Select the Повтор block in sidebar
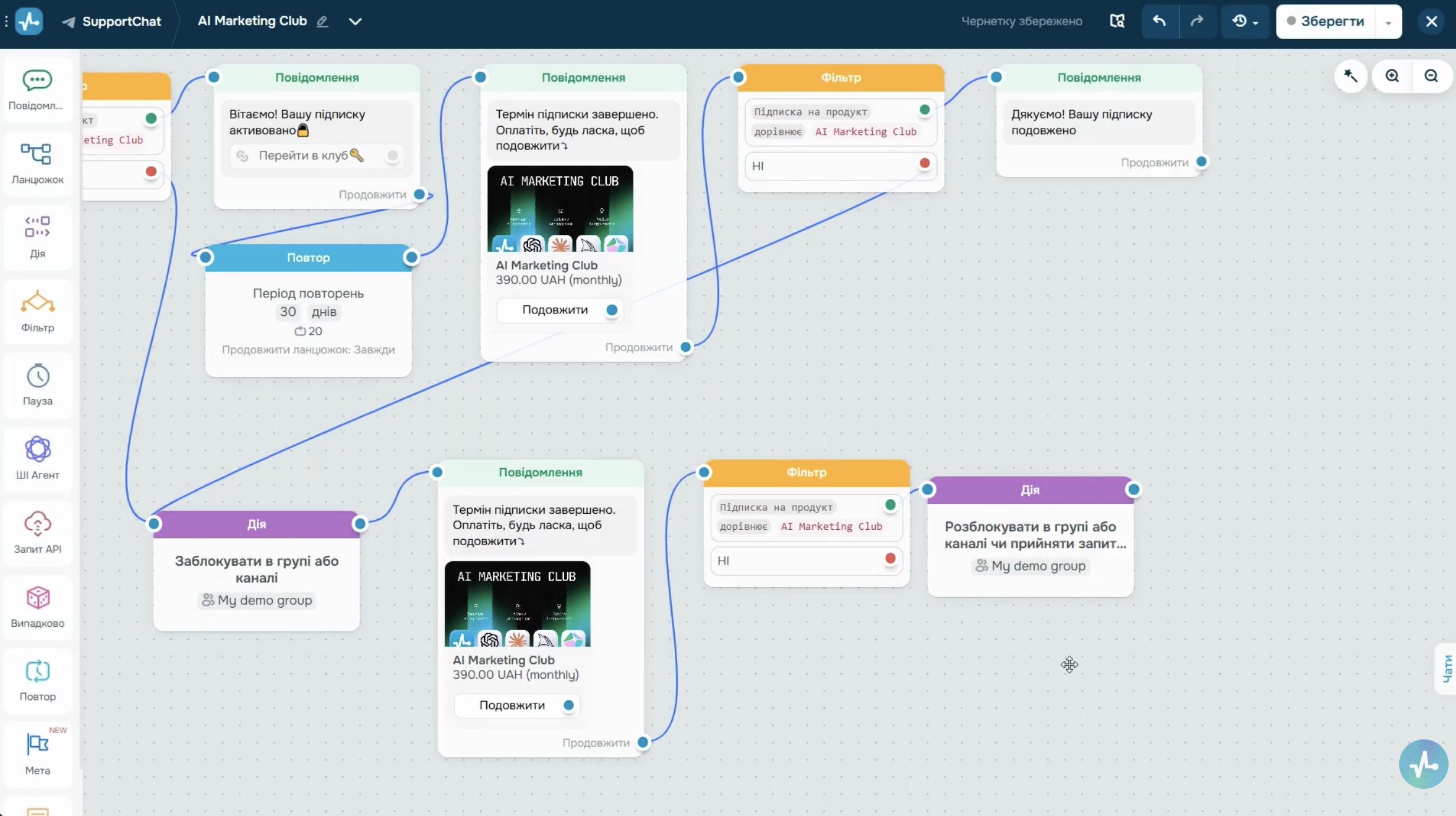This screenshot has height=816, width=1456. (37, 681)
